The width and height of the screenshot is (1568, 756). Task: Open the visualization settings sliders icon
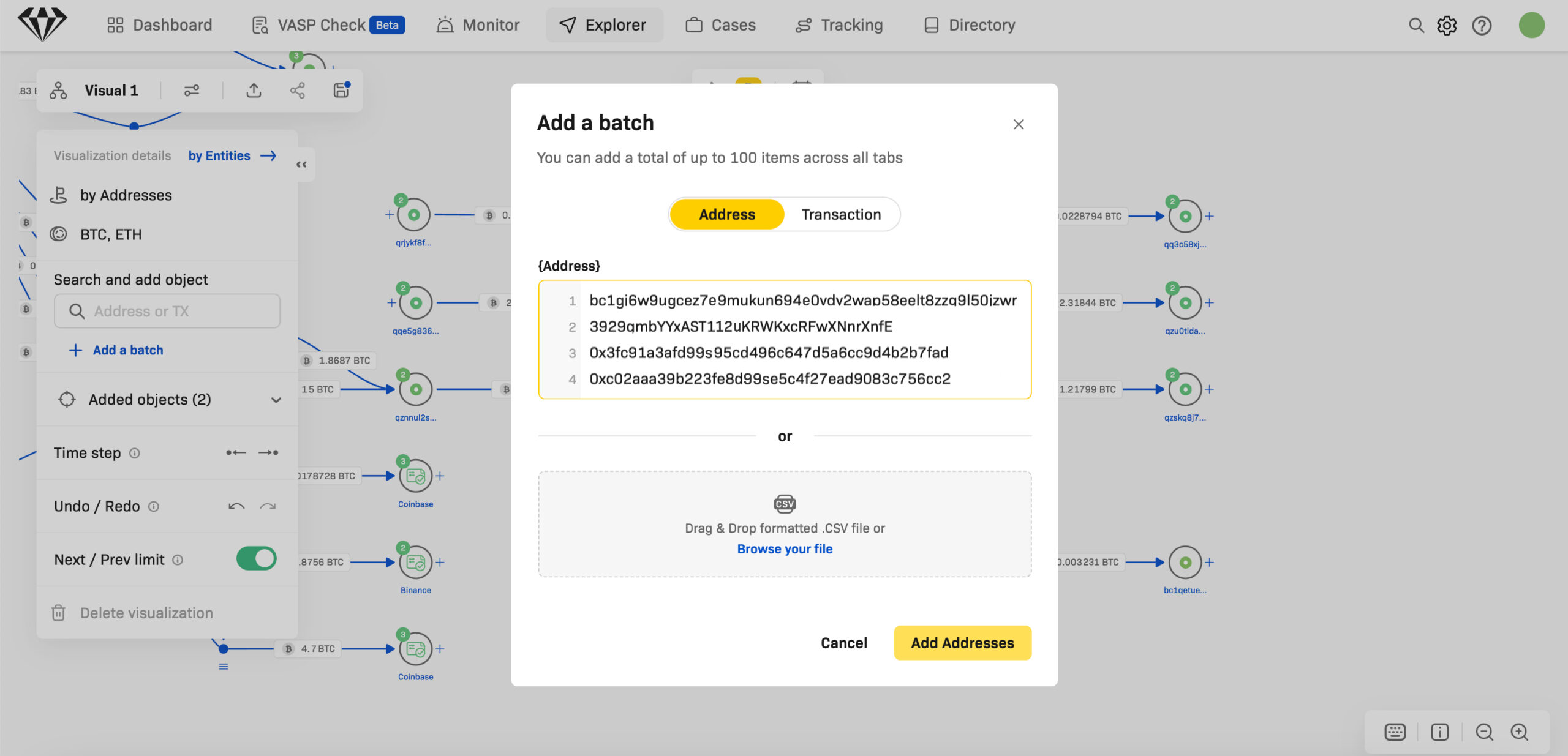pyautogui.click(x=192, y=91)
